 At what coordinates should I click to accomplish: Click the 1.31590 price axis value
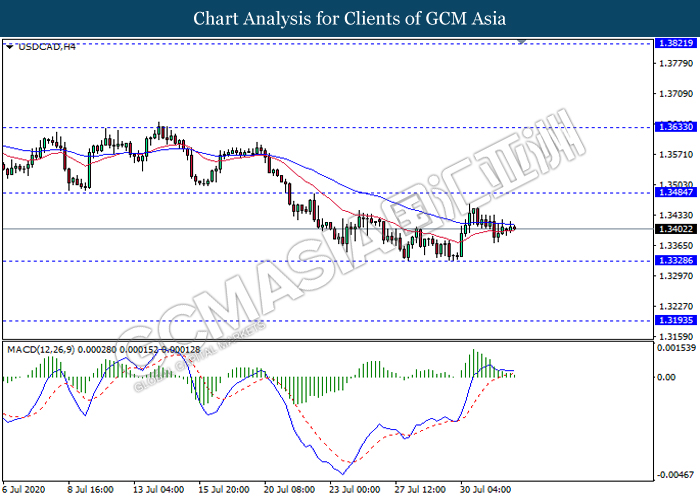(x=676, y=337)
